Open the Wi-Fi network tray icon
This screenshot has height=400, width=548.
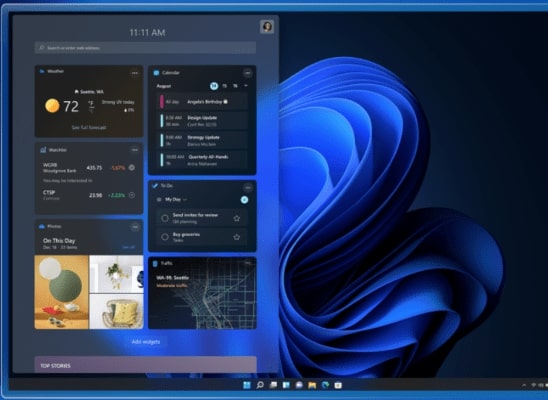[534, 385]
